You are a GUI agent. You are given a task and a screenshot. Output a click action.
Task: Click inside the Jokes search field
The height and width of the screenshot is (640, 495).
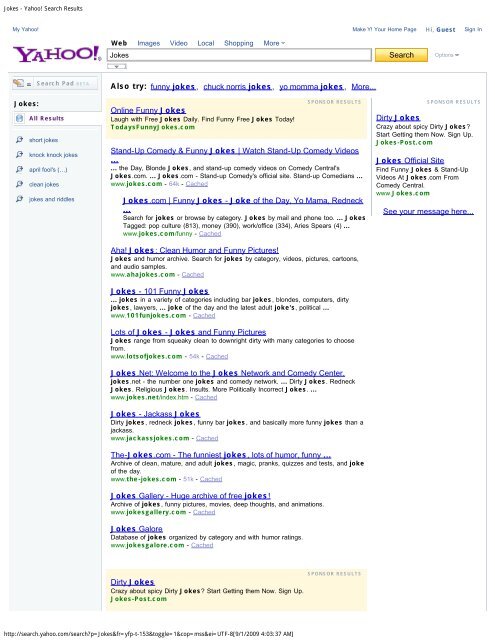click(x=239, y=55)
